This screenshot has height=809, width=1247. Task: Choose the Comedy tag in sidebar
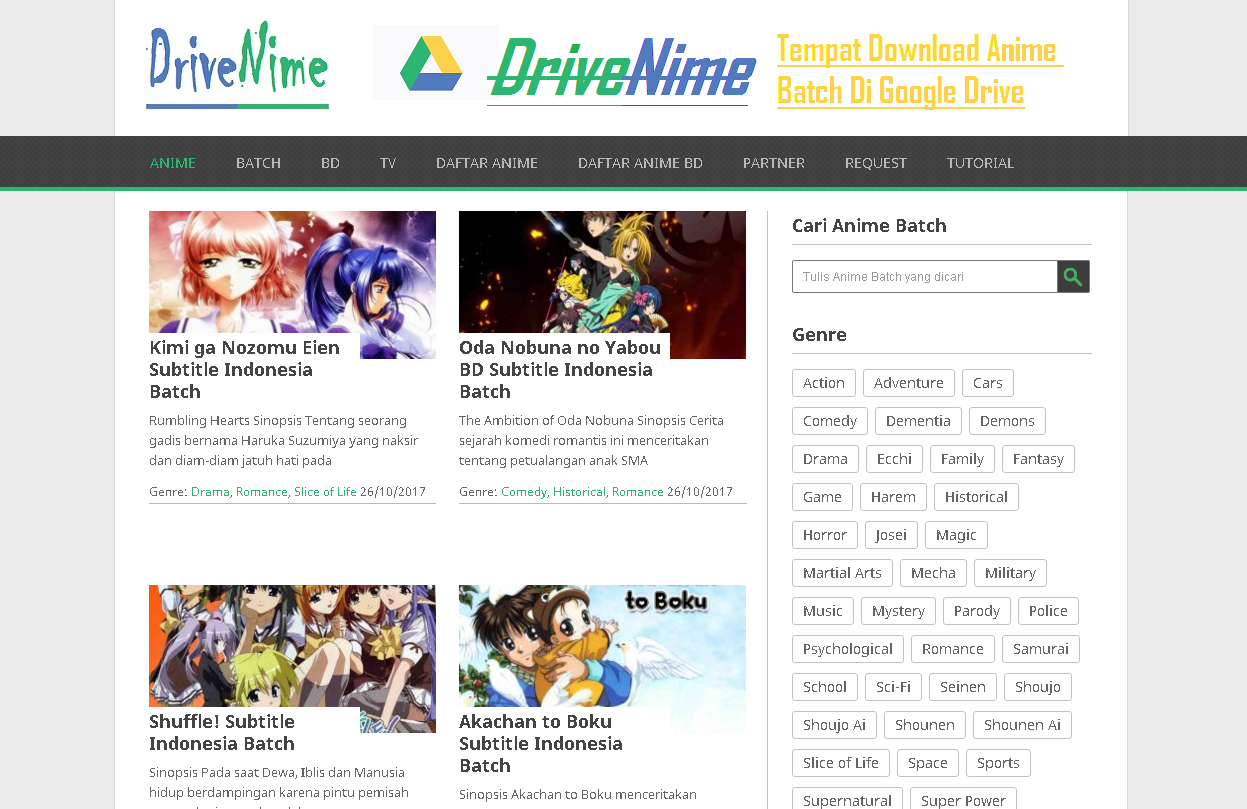pos(830,421)
